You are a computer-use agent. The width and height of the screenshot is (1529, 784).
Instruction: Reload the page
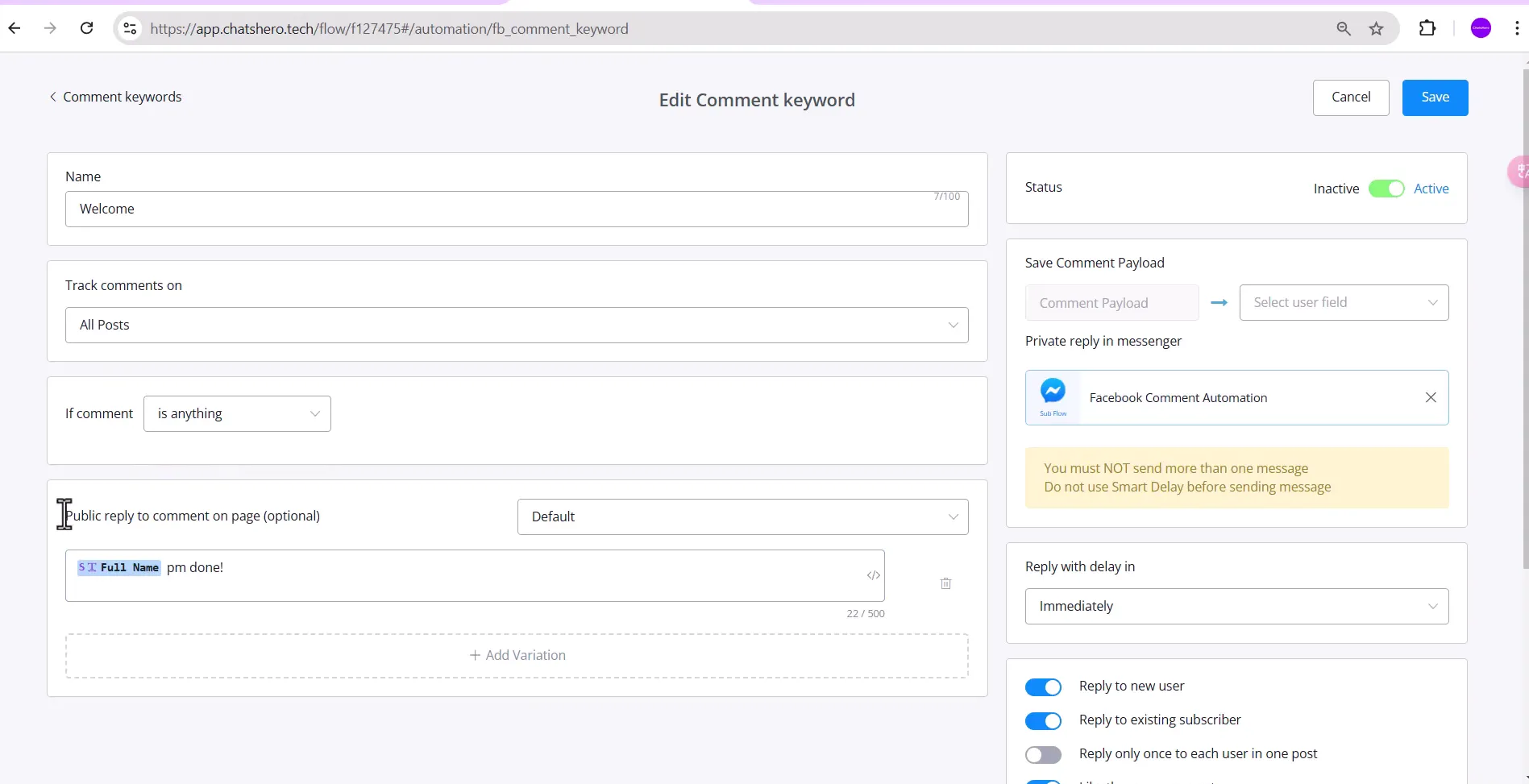click(86, 28)
